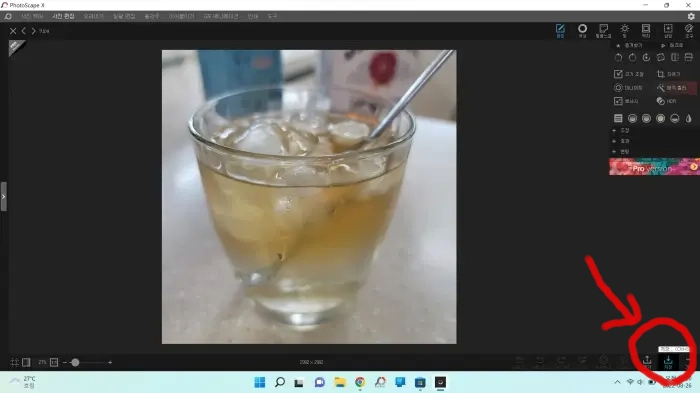Select the 편집 edit tool tab

560,31
